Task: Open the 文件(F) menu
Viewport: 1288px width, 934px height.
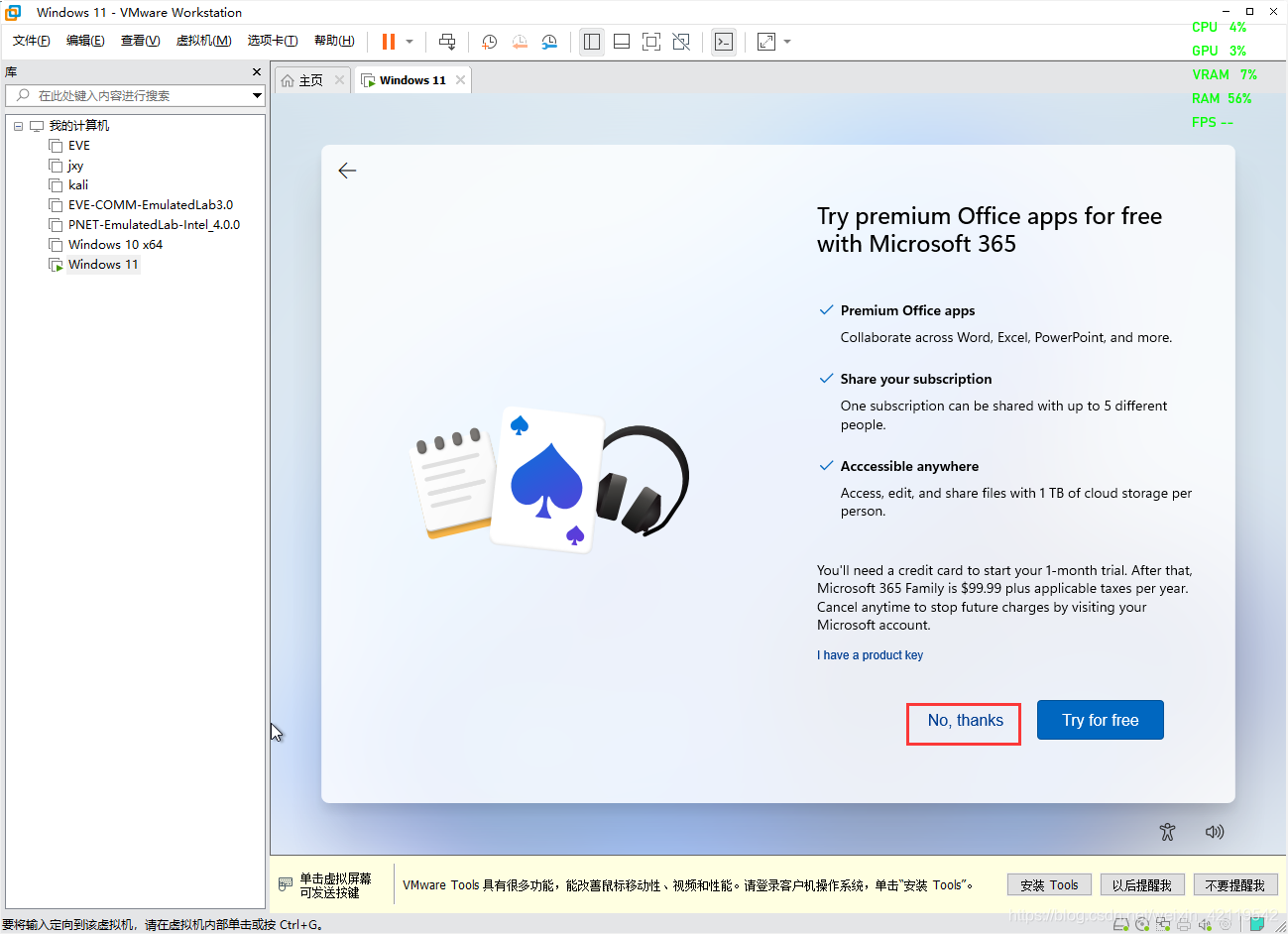Action: (x=31, y=41)
